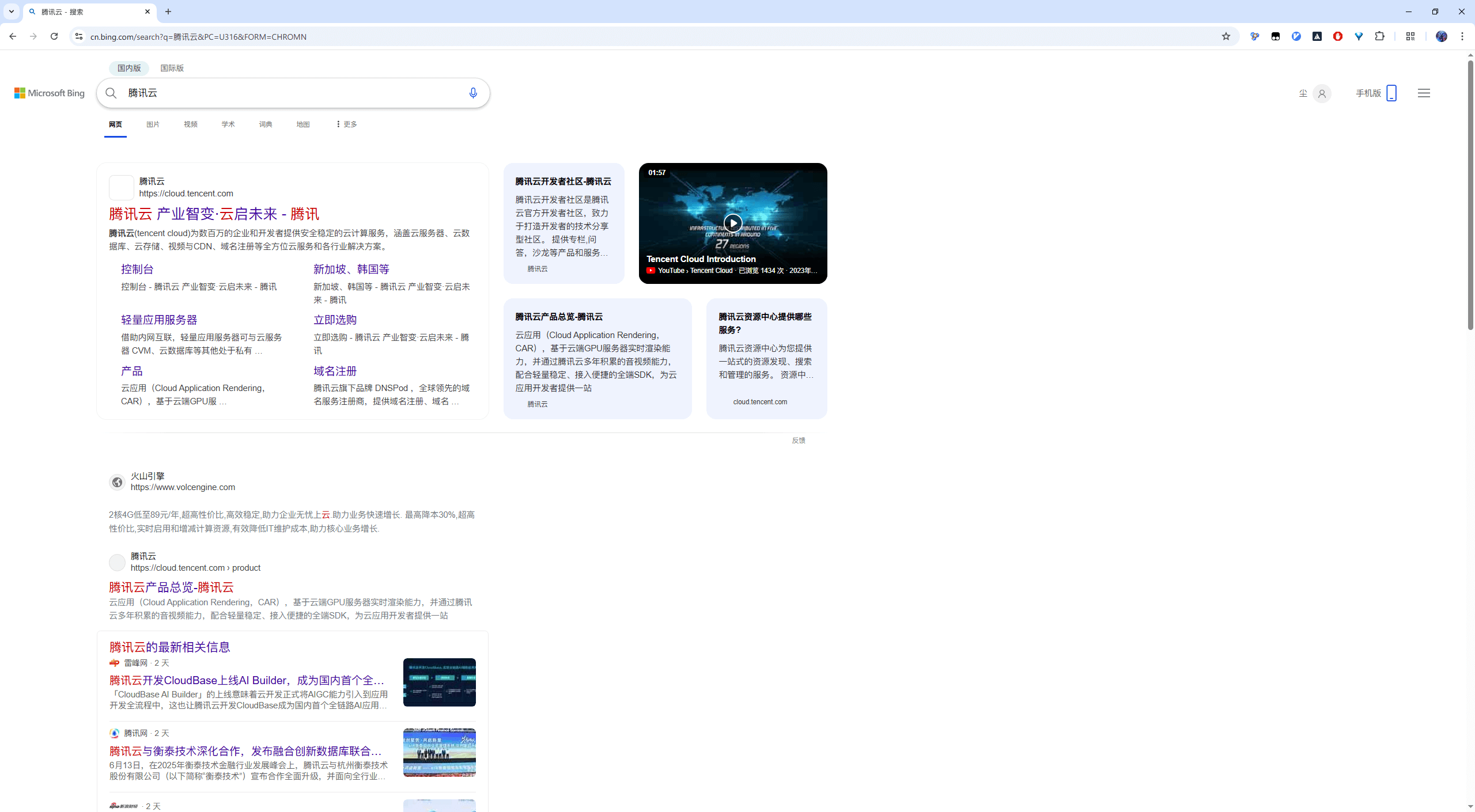Open the 手机版 mobile version icon
This screenshot has width=1475, height=812.
(x=1391, y=93)
